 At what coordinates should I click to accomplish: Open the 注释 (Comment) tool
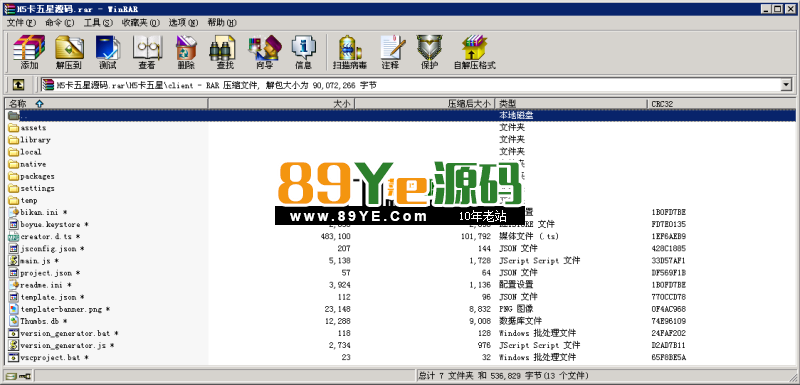pyautogui.click(x=390, y=52)
